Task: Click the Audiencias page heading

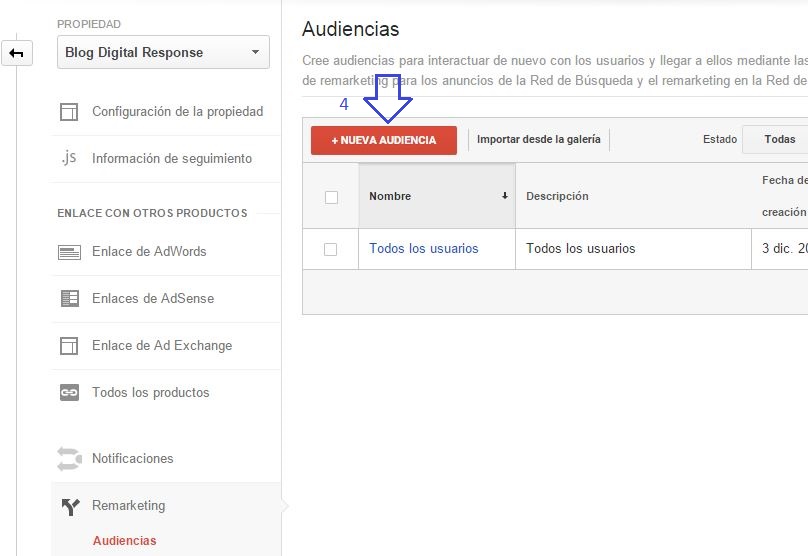Action: [351, 29]
